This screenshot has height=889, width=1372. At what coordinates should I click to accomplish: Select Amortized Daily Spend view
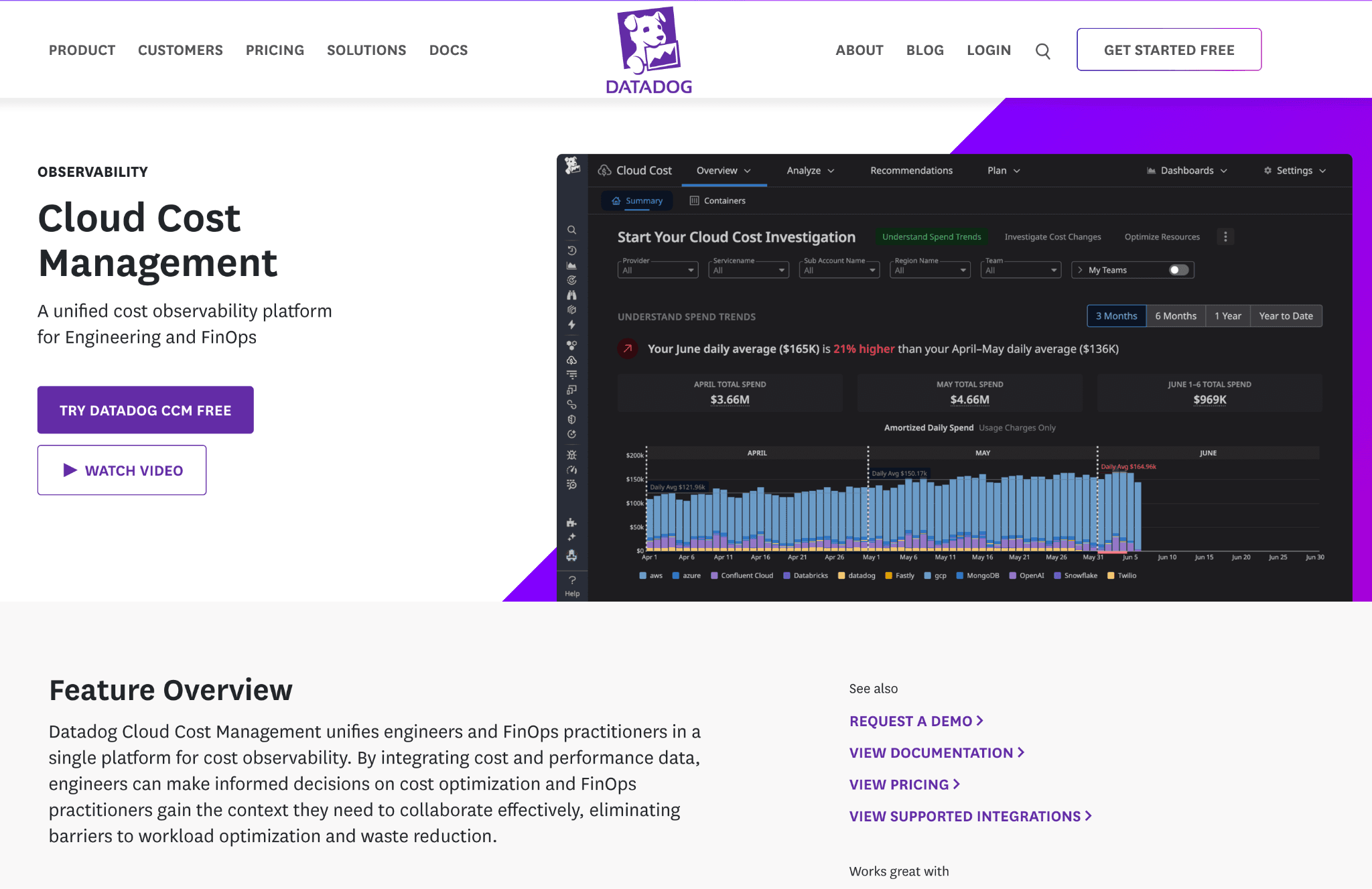(929, 427)
